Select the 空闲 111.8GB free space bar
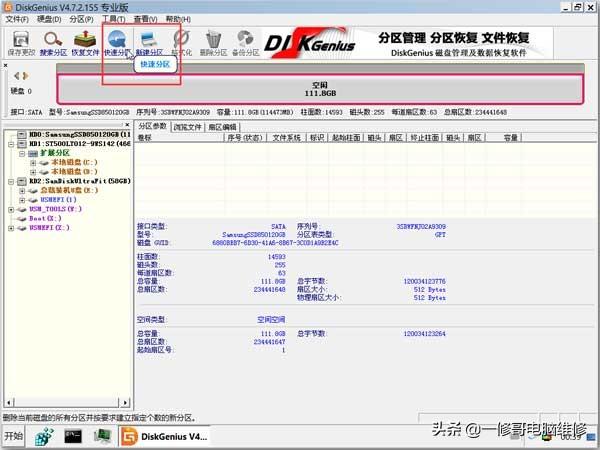This screenshot has width=600, height=450. click(320, 89)
